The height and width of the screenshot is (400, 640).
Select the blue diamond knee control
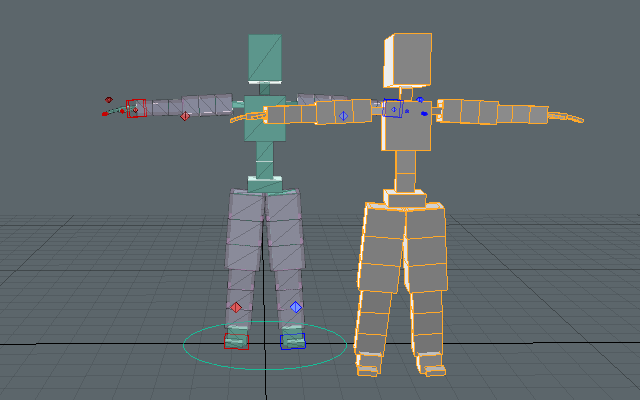point(295,306)
